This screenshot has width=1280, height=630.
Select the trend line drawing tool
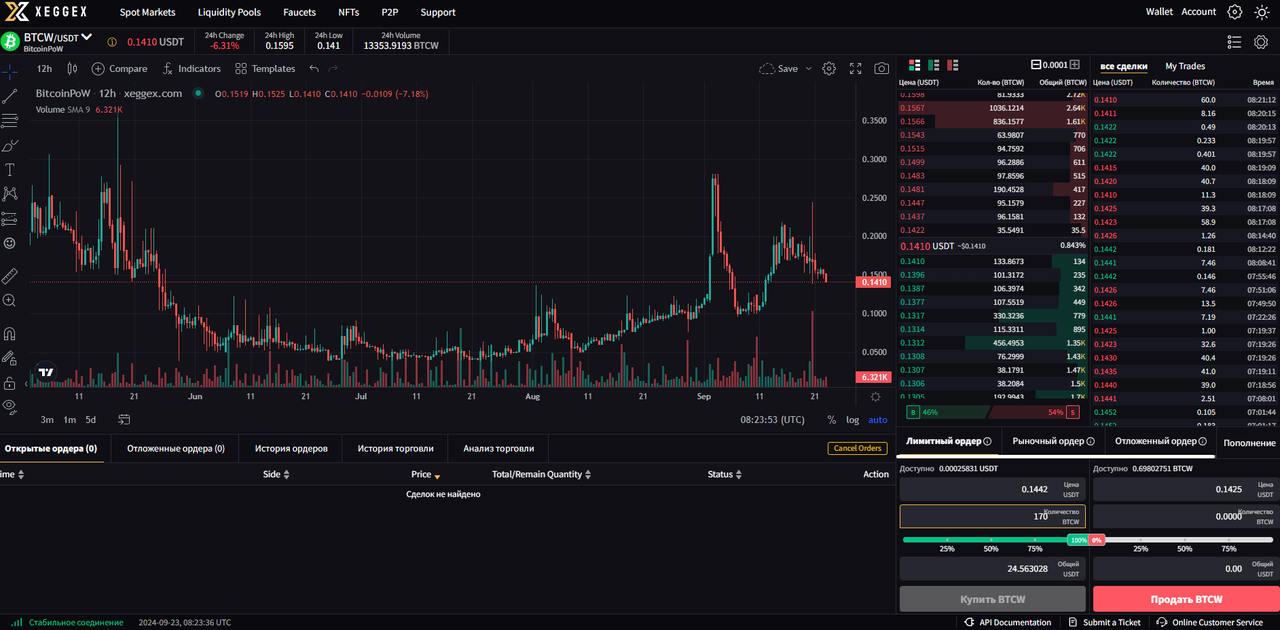coord(10,96)
